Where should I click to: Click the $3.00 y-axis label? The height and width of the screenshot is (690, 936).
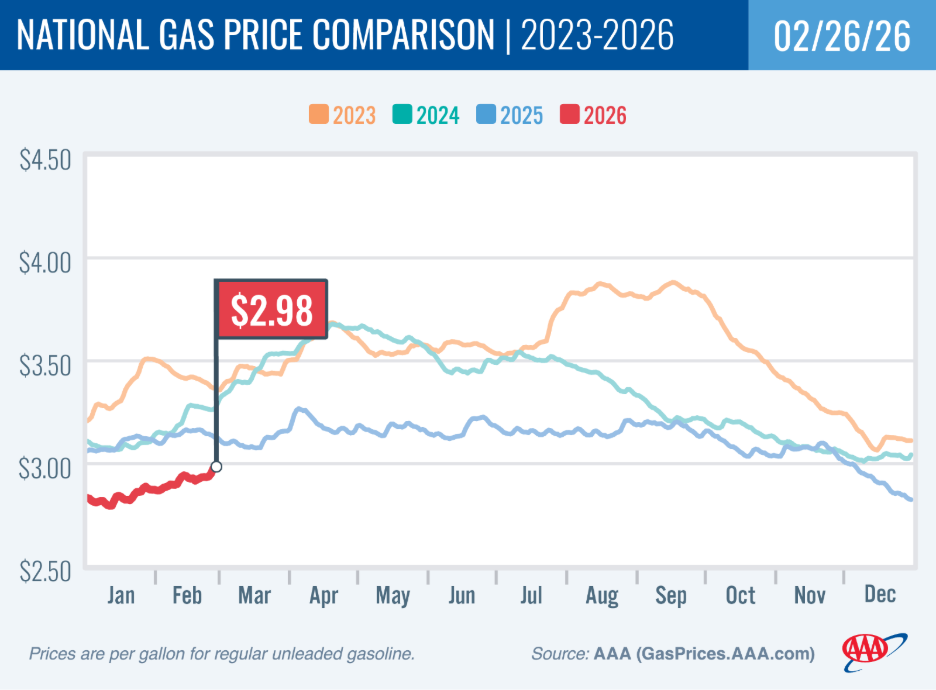47,466
